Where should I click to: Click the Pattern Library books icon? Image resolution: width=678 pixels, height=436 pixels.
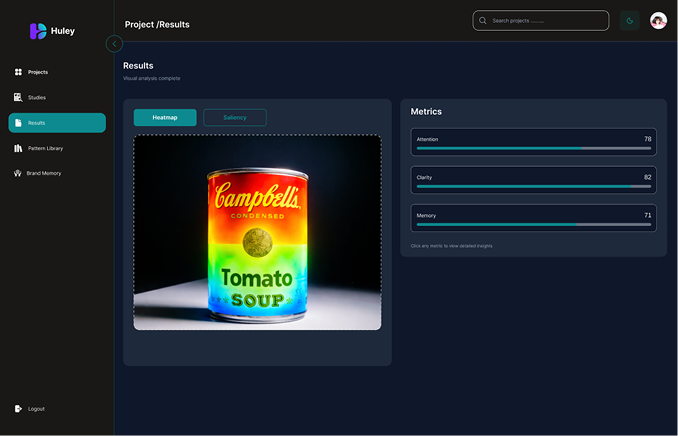click(18, 148)
